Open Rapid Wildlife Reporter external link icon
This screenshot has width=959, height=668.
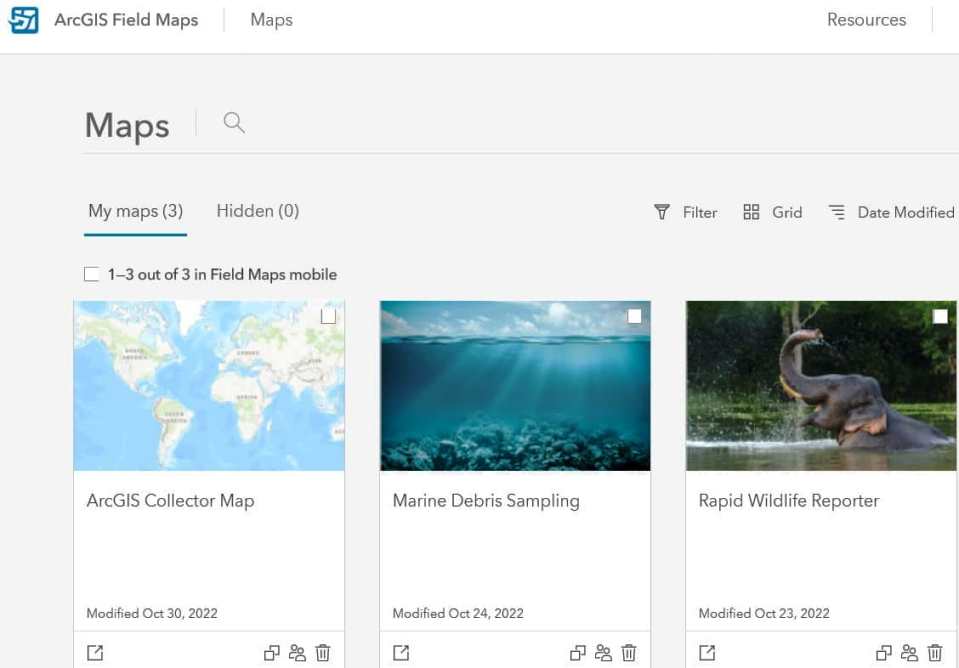[706, 653]
